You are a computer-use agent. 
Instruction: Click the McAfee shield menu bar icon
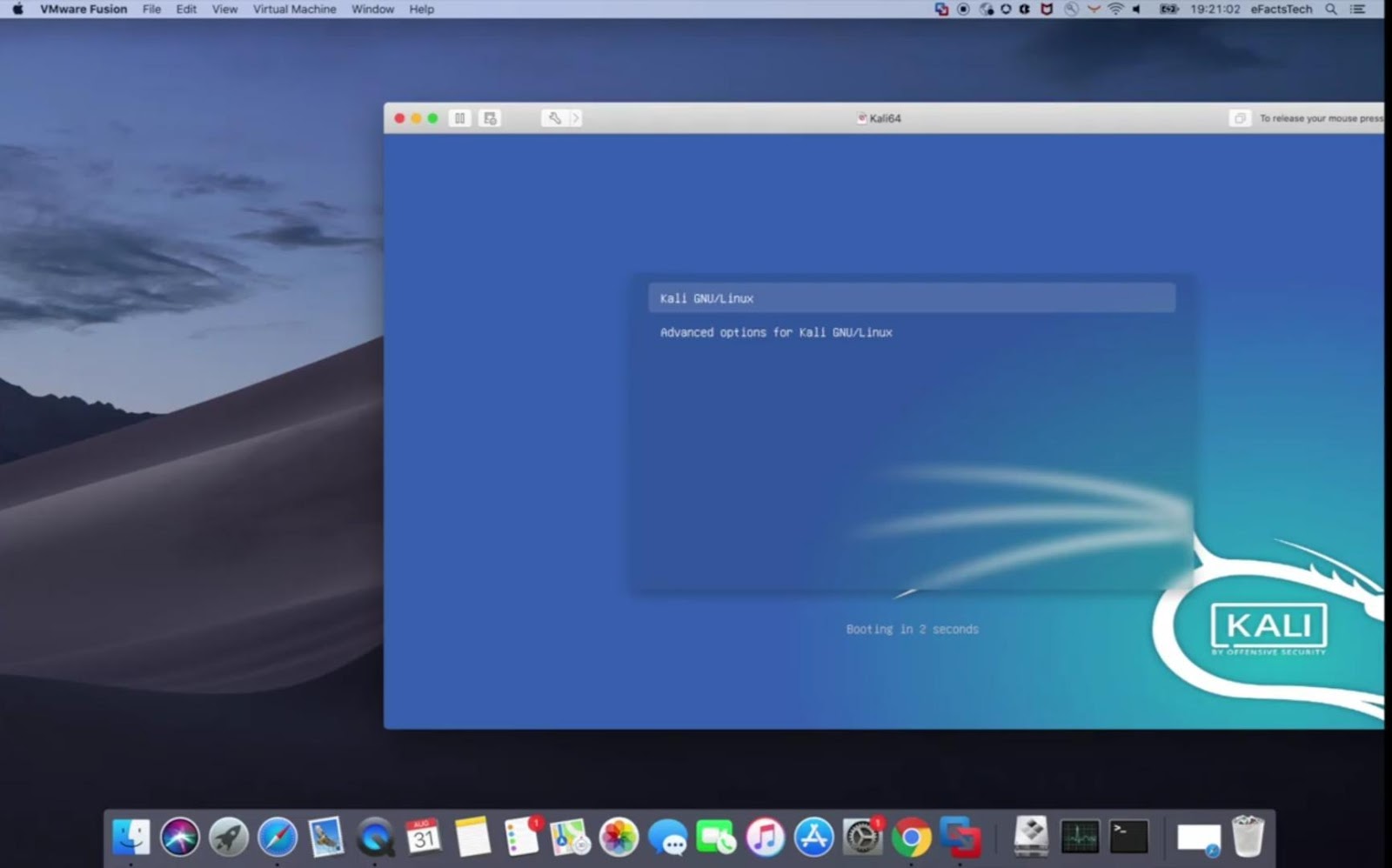1047,9
